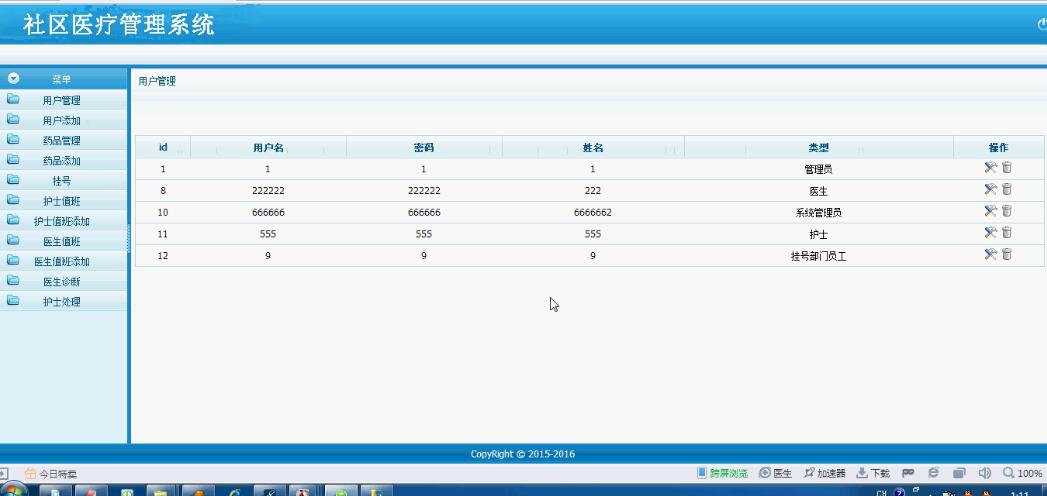The width and height of the screenshot is (1047, 496).
Task: Open 医生值班 in the sidebar menu
Action: click(x=61, y=241)
